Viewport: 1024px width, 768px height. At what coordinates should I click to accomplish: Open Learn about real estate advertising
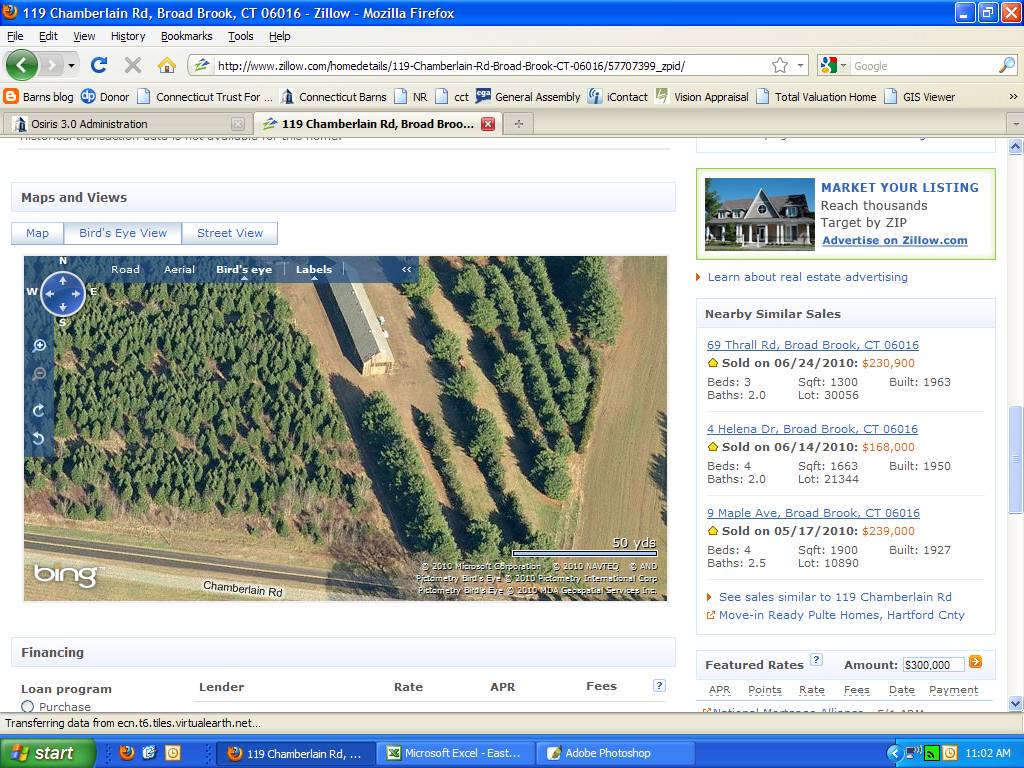coord(807,277)
